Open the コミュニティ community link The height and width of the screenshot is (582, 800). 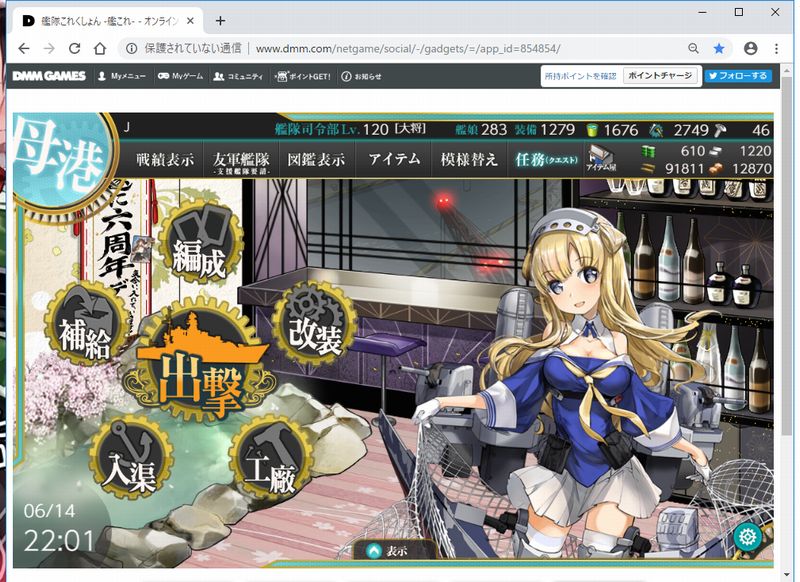tap(238, 77)
